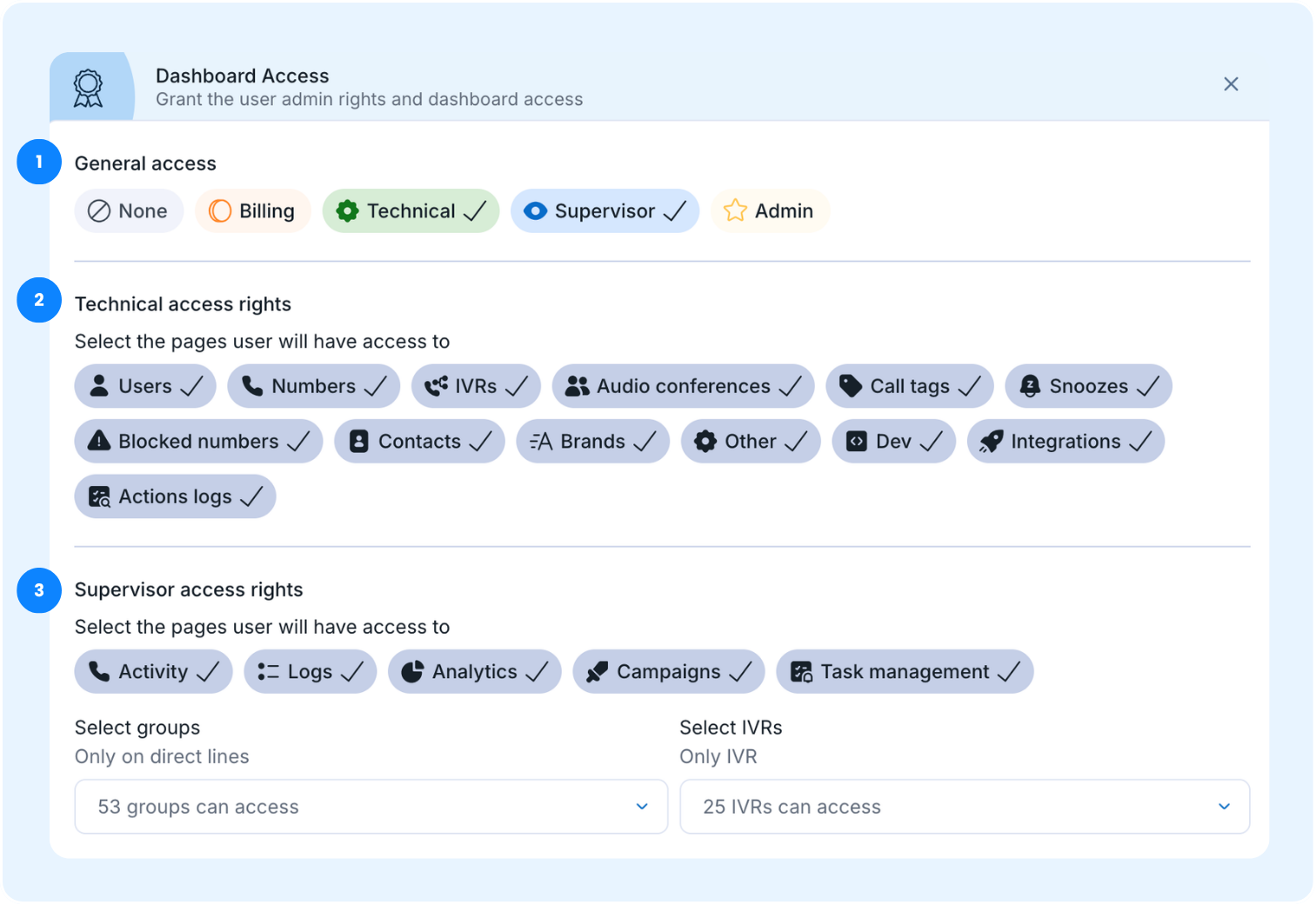This screenshot has height=905, width=1316.
Task: Click the award ribbon icon in header
Action: pyautogui.click(x=88, y=88)
